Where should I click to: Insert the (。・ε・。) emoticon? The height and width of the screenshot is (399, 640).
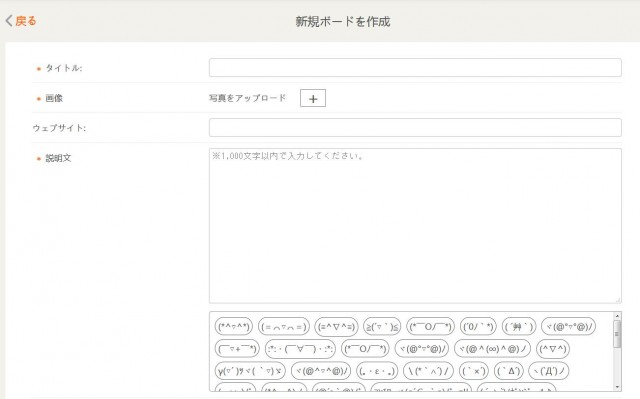click(x=377, y=370)
